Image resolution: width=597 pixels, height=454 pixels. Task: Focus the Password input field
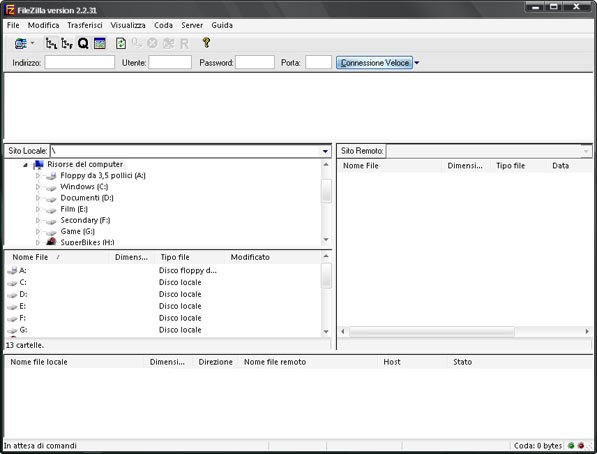point(255,62)
